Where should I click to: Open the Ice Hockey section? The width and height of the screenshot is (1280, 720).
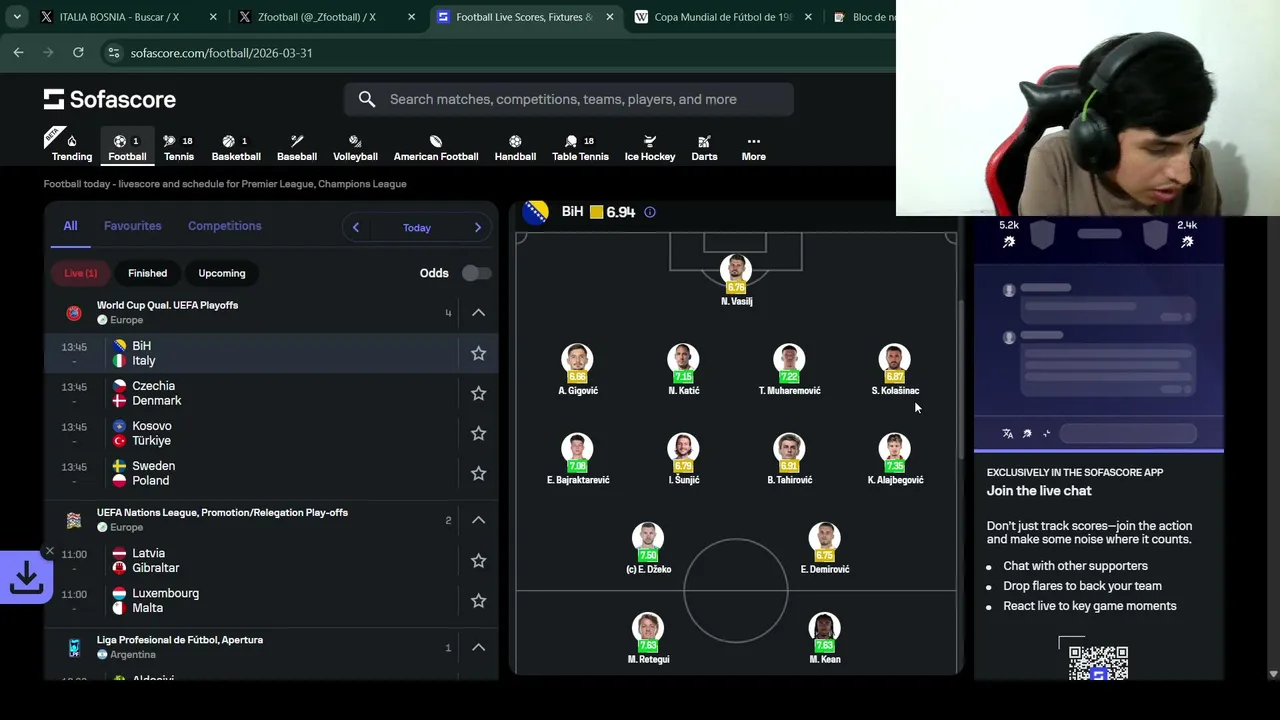[x=650, y=146]
